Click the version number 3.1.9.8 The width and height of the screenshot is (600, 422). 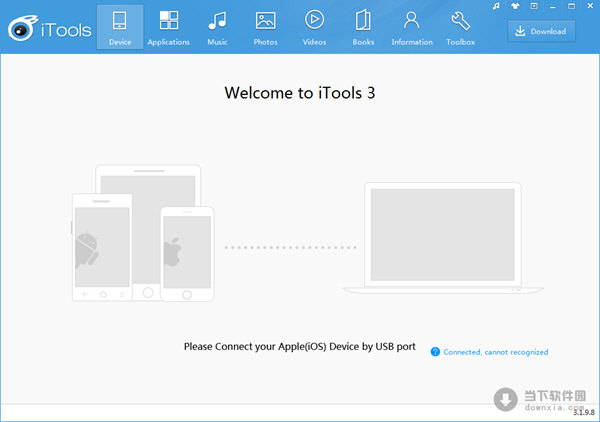pos(584,412)
